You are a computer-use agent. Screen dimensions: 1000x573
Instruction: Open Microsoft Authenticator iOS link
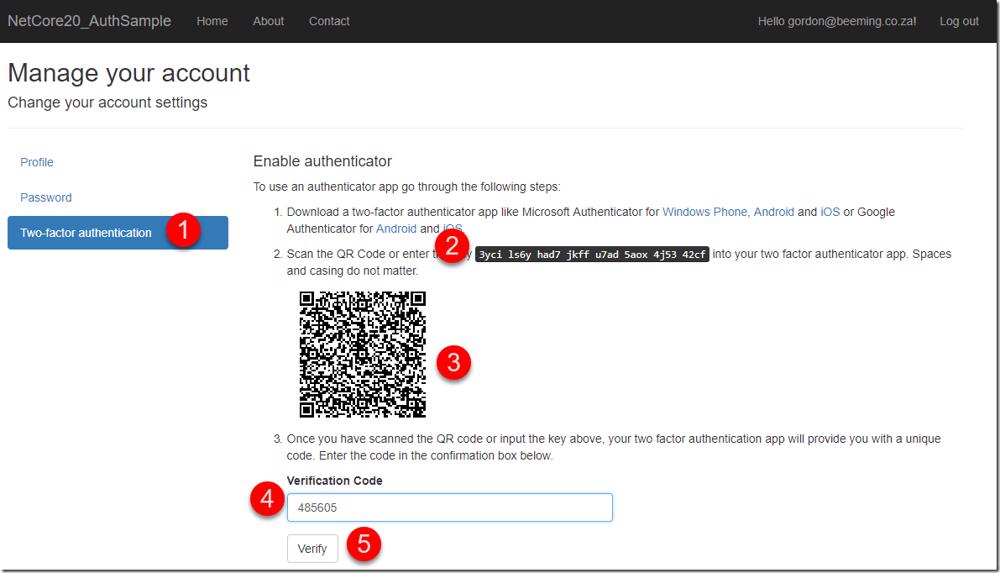(x=830, y=212)
